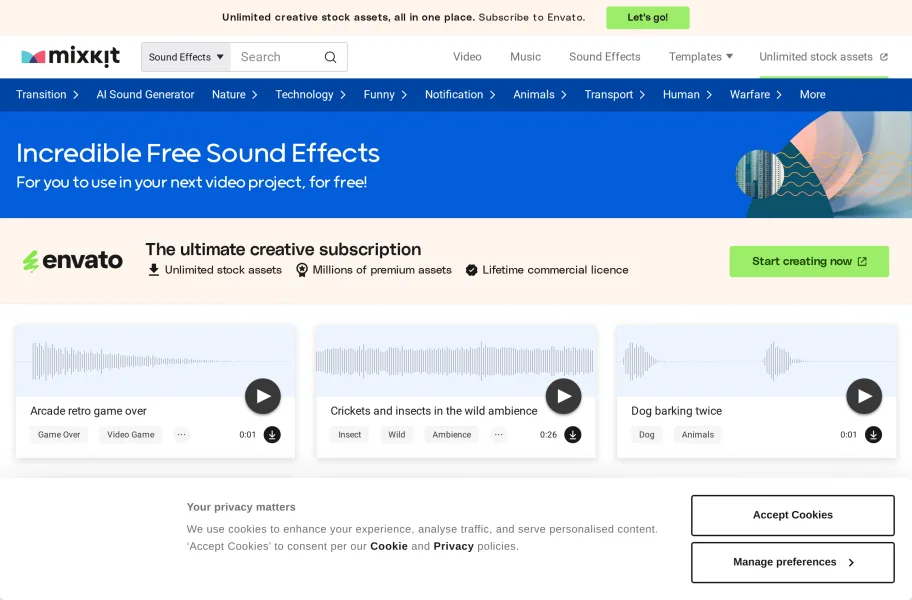Click the 'Incredible Free Sound Effects' heading

click(198, 153)
